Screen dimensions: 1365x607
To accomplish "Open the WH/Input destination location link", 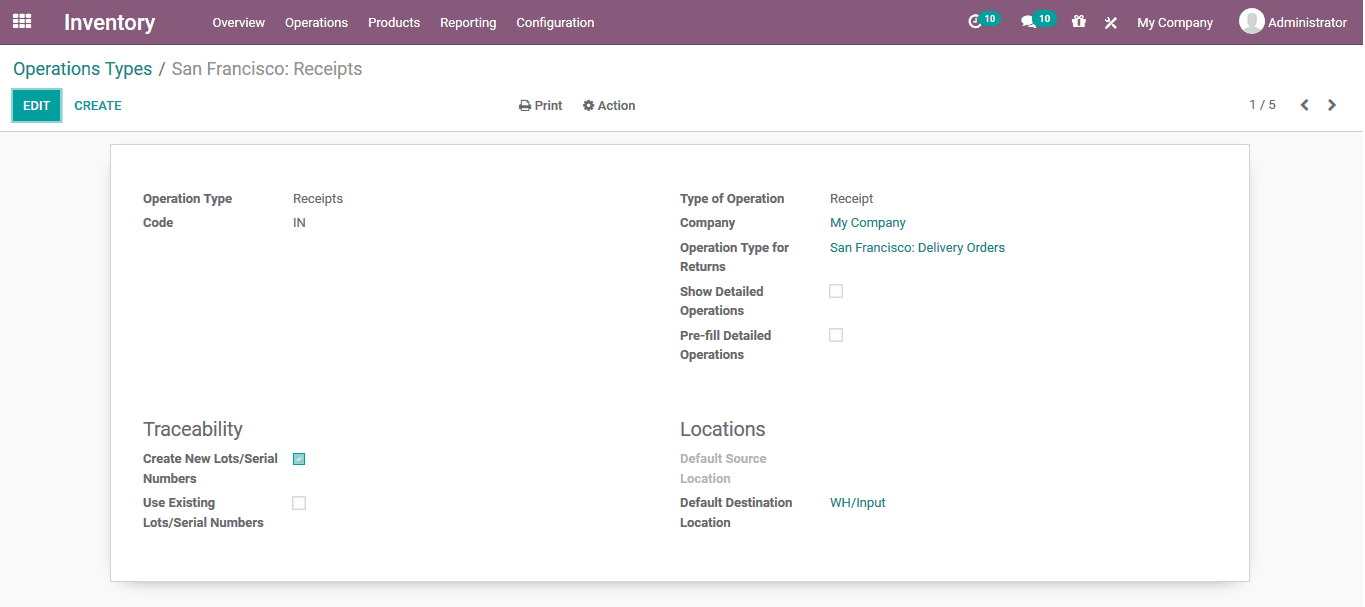I will [x=857, y=502].
